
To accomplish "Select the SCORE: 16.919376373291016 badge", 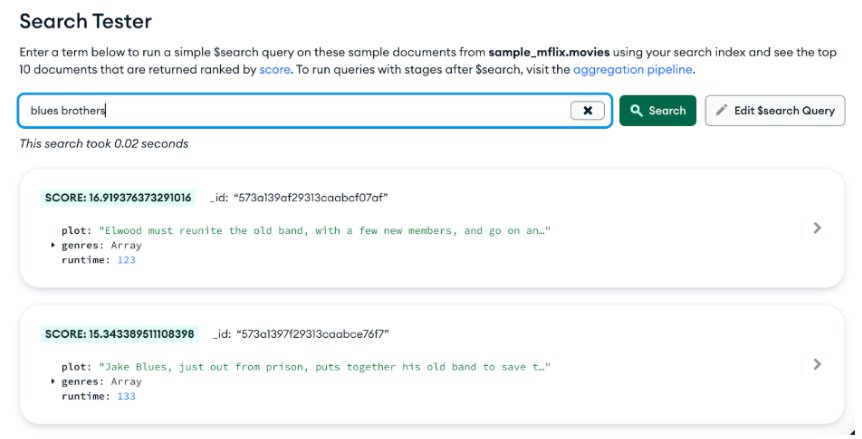I will (x=118, y=197).
